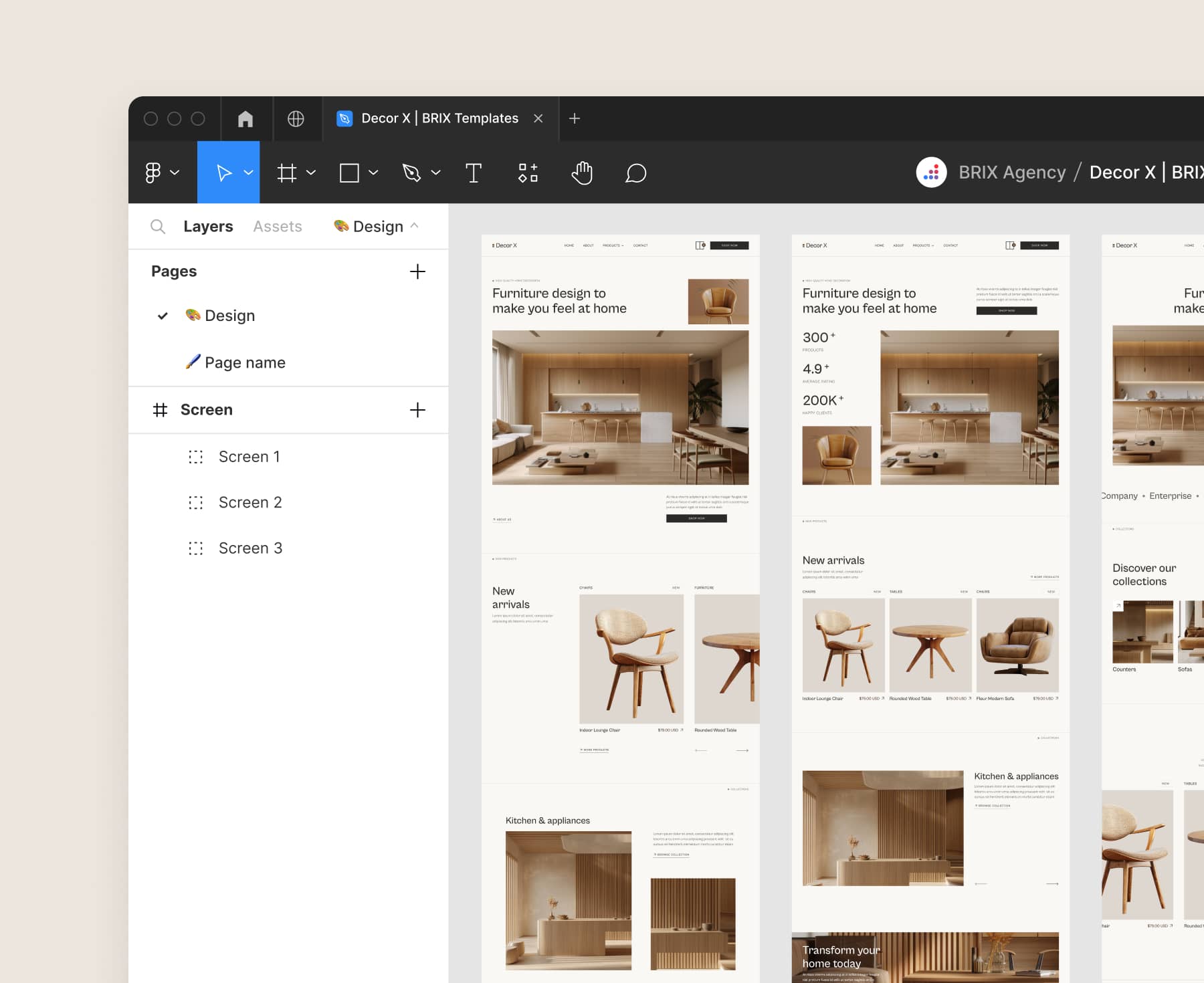Click the Screen section hash icon
Screen dimensions: 1204x983
[160, 410]
